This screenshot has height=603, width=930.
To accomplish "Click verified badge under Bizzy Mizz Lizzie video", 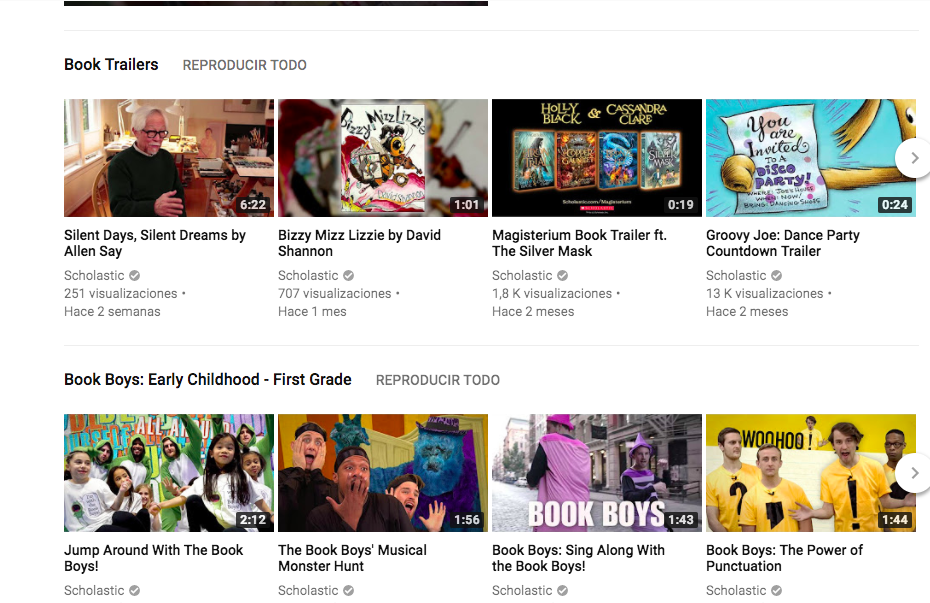I will [349, 276].
